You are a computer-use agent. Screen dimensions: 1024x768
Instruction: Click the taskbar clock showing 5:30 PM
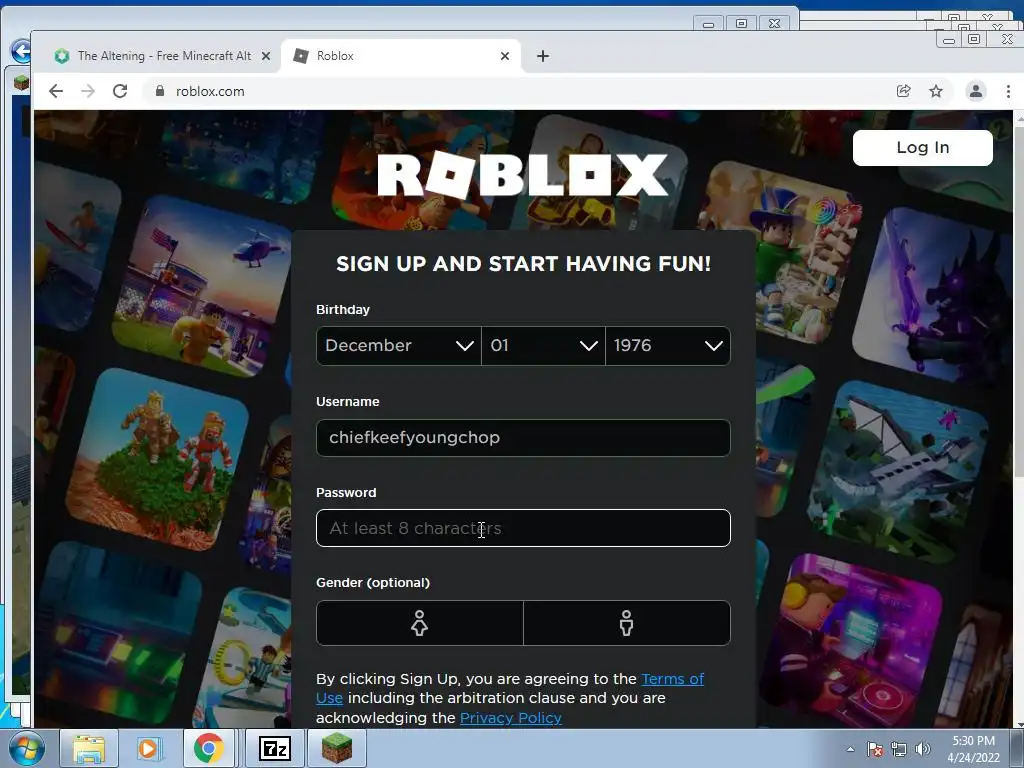974,749
